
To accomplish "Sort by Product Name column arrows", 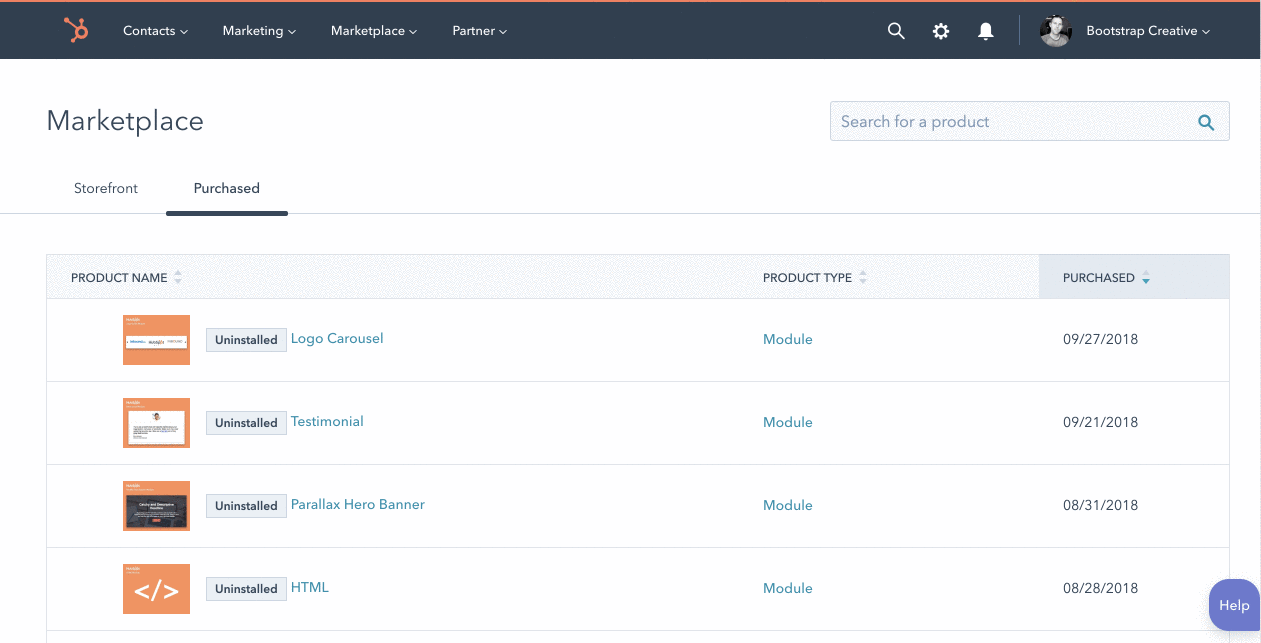I will [x=178, y=278].
